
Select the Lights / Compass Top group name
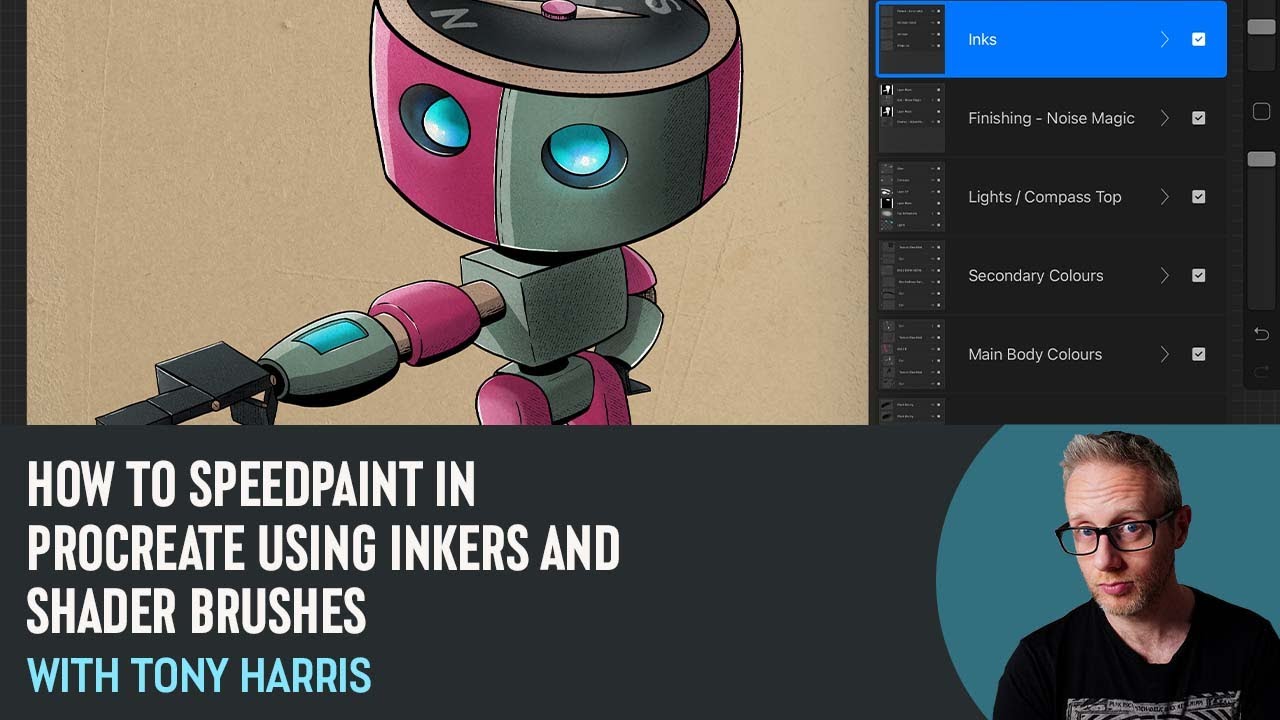(1044, 197)
